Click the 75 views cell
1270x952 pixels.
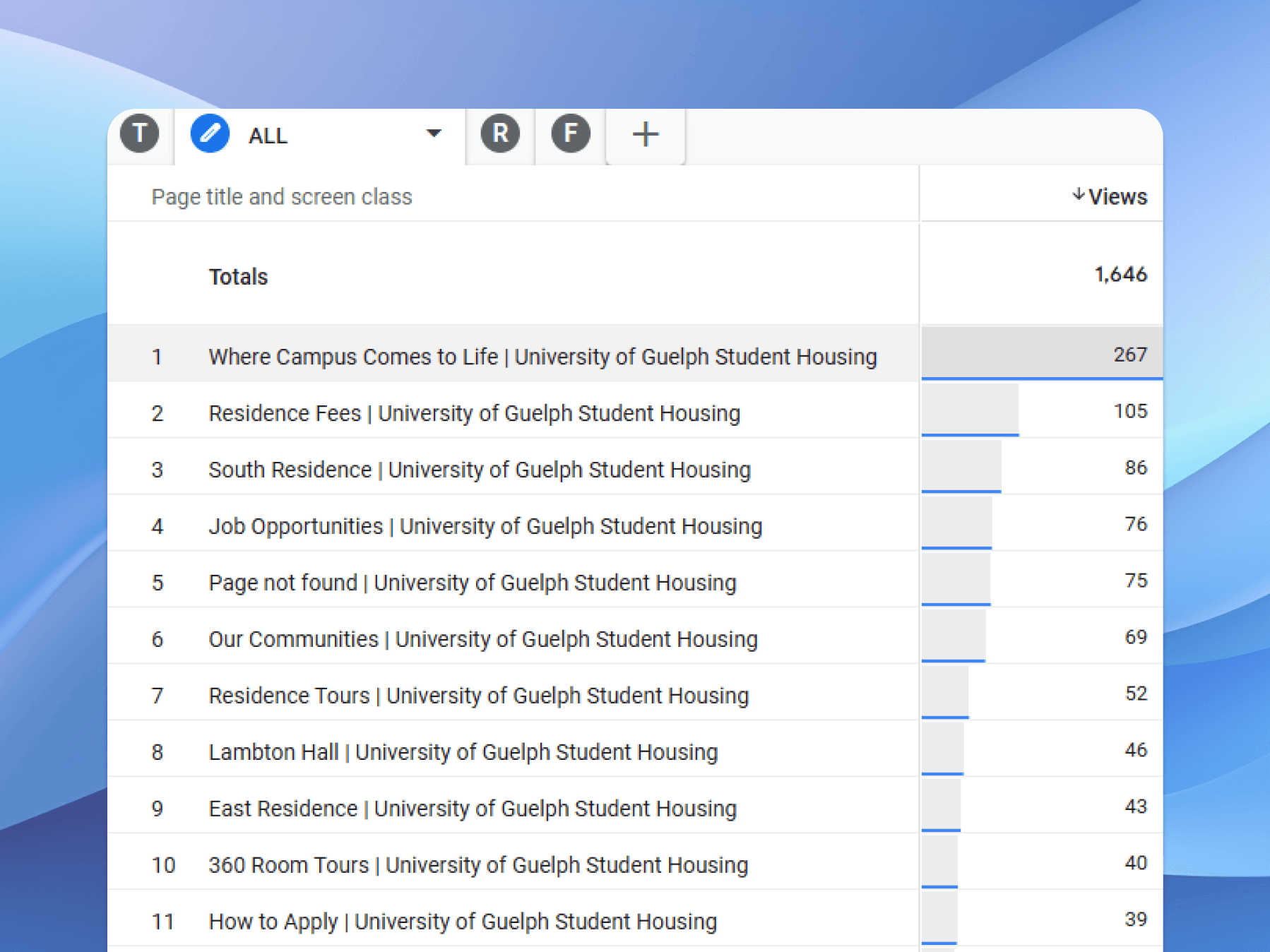pyautogui.click(x=1042, y=580)
